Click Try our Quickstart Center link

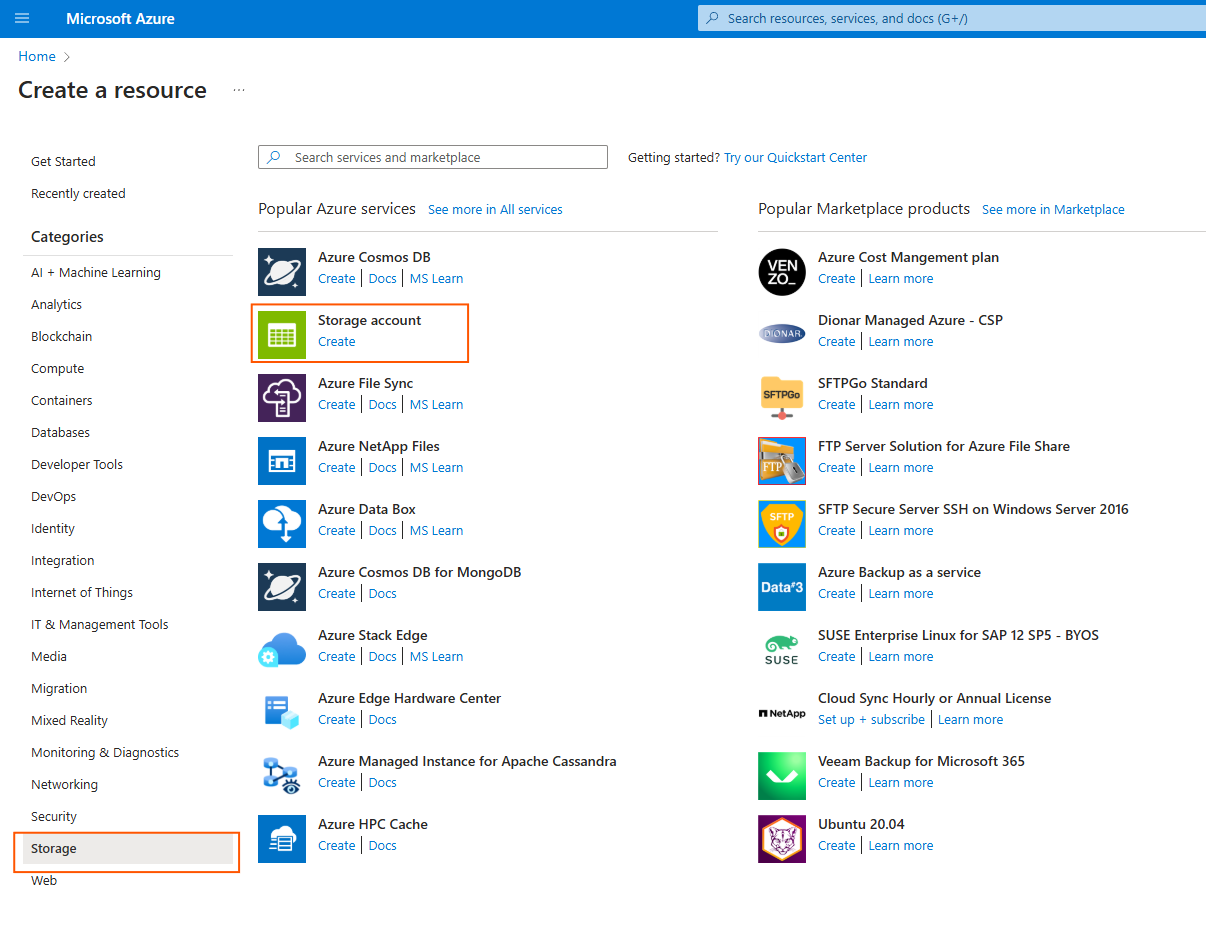(x=795, y=158)
